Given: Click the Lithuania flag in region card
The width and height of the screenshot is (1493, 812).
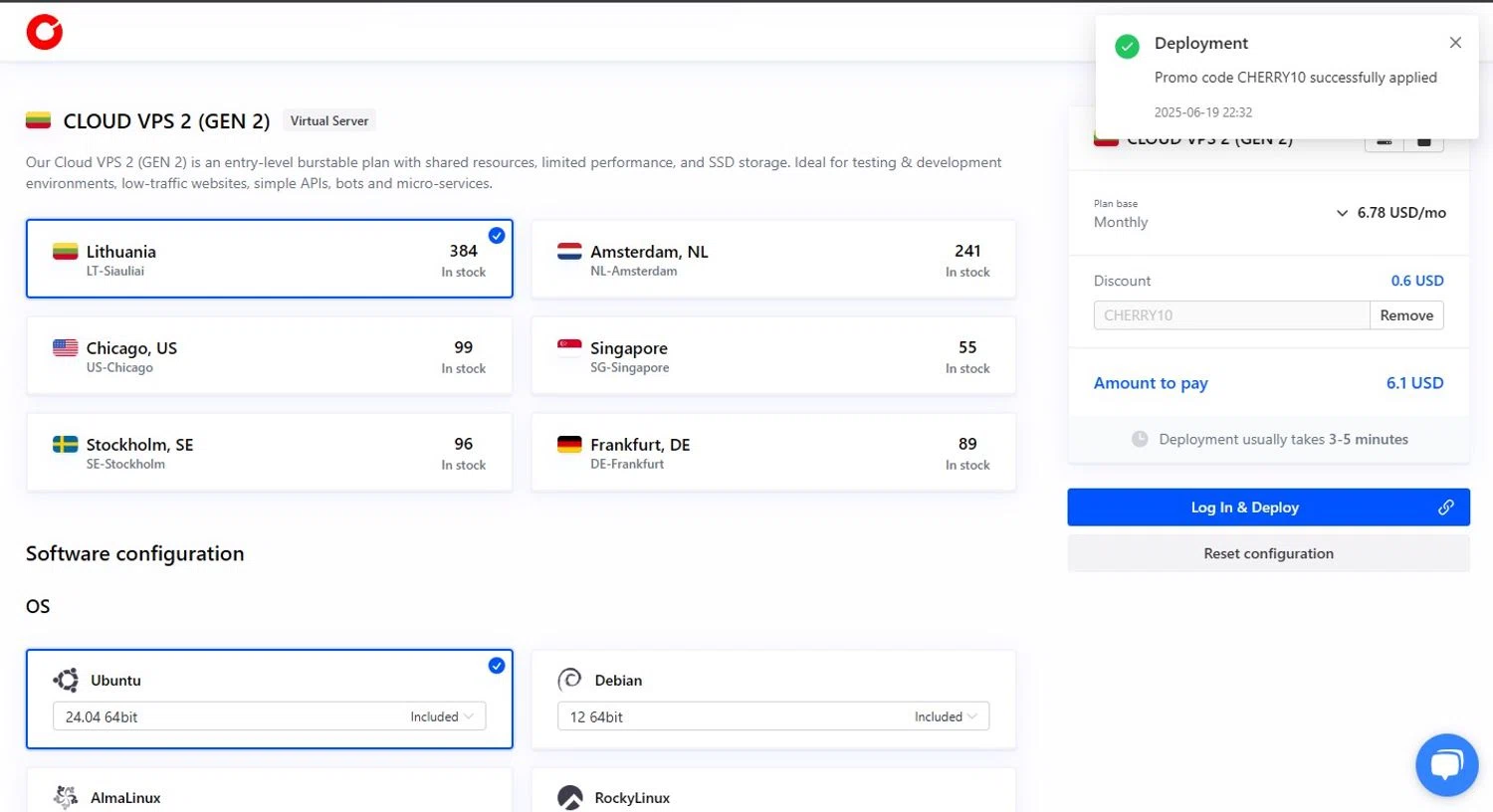Looking at the screenshot, I should click(66, 251).
